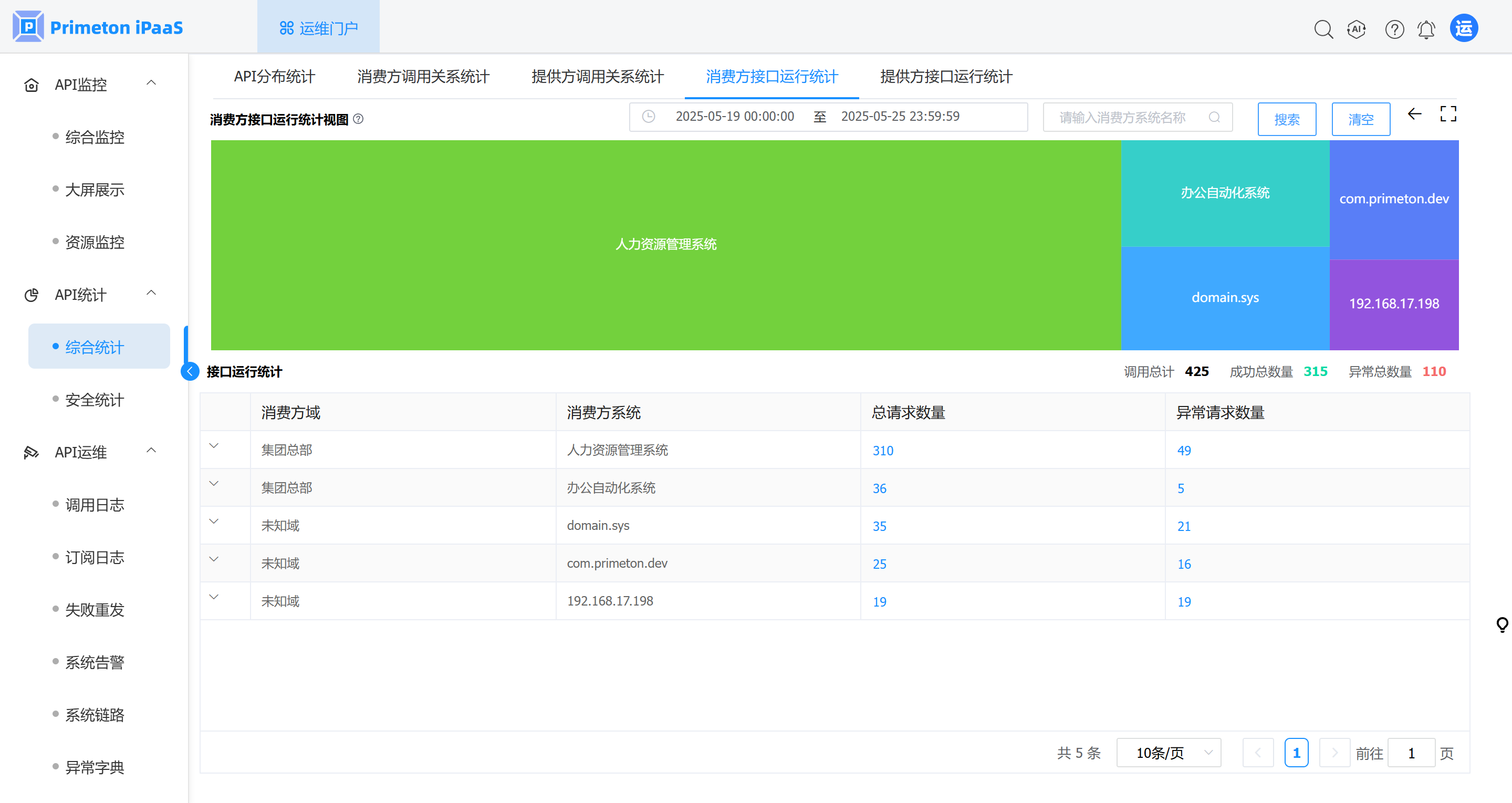This screenshot has height=803, width=1512.
Task: Open the 10条/页 page size dropdown
Action: coord(1168,753)
